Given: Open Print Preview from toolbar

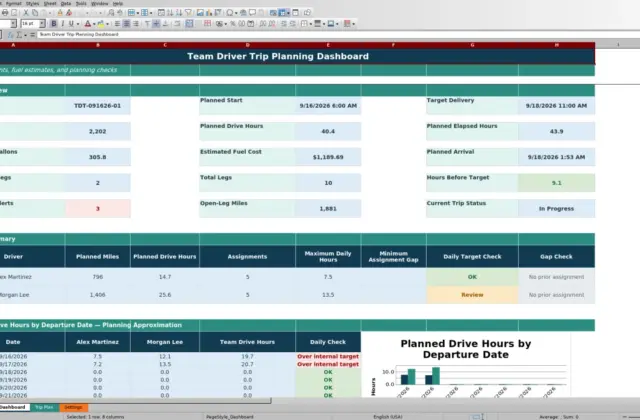Looking at the screenshot, I should click(14, 13).
